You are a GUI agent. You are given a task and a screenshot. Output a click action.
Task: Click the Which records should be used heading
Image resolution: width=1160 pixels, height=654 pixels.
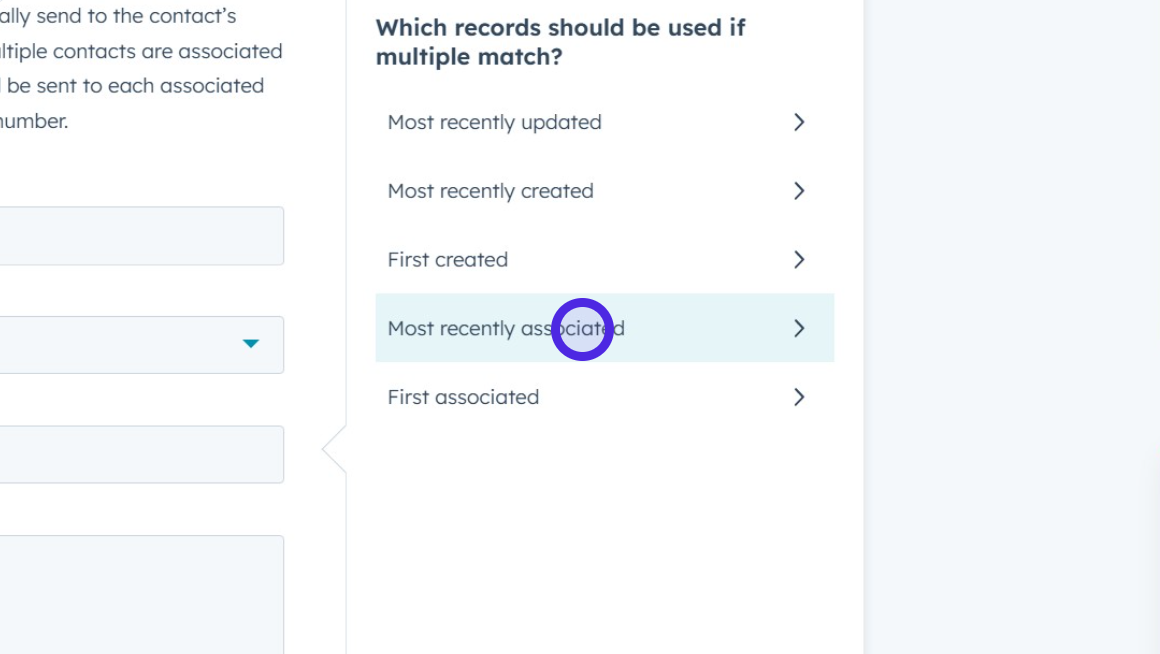pyautogui.click(x=560, y=42)
